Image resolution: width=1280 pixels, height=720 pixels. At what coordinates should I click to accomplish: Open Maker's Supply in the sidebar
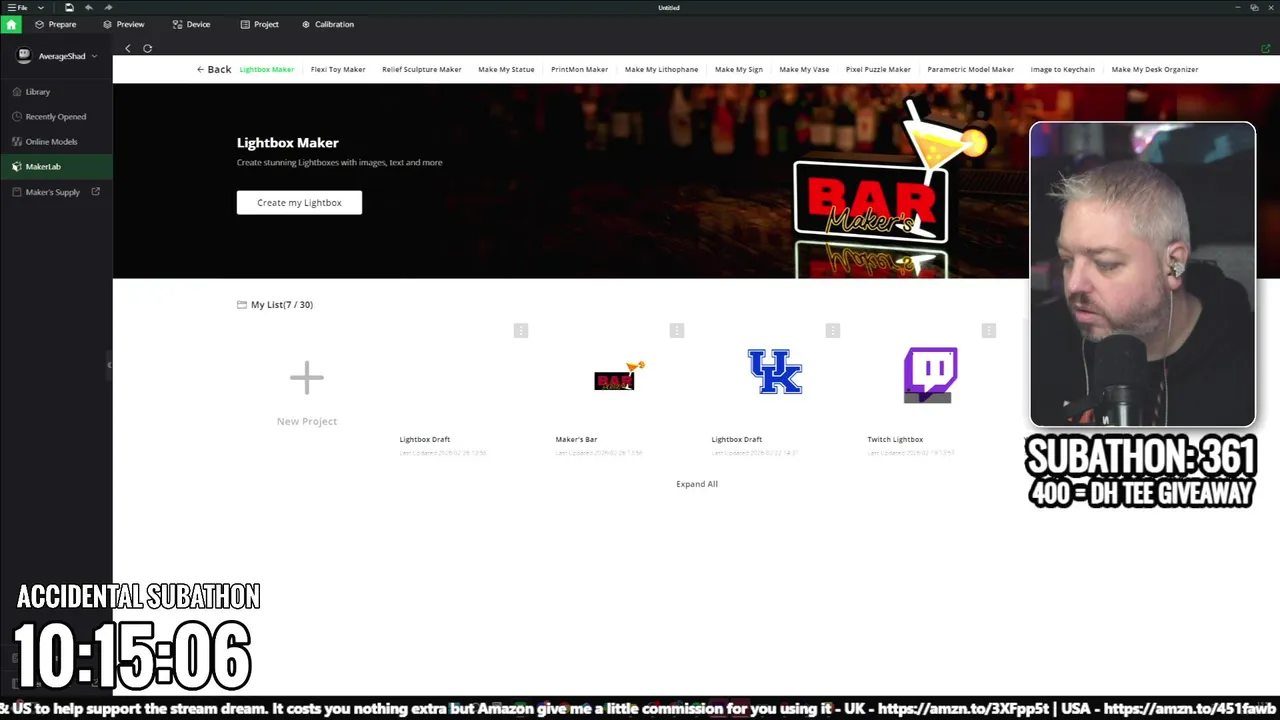[56, 192]
